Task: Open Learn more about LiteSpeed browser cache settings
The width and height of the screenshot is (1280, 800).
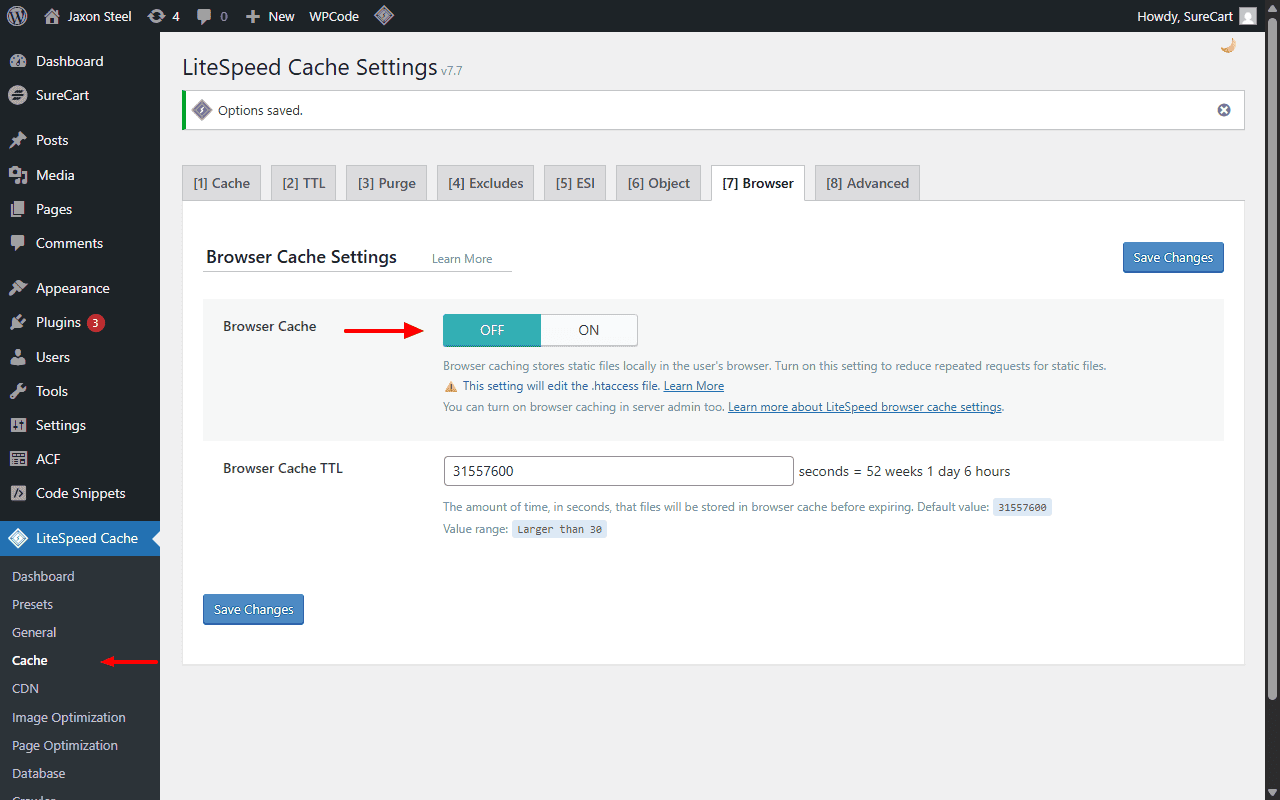Action: pyautogui.click(x=865, y=407)
